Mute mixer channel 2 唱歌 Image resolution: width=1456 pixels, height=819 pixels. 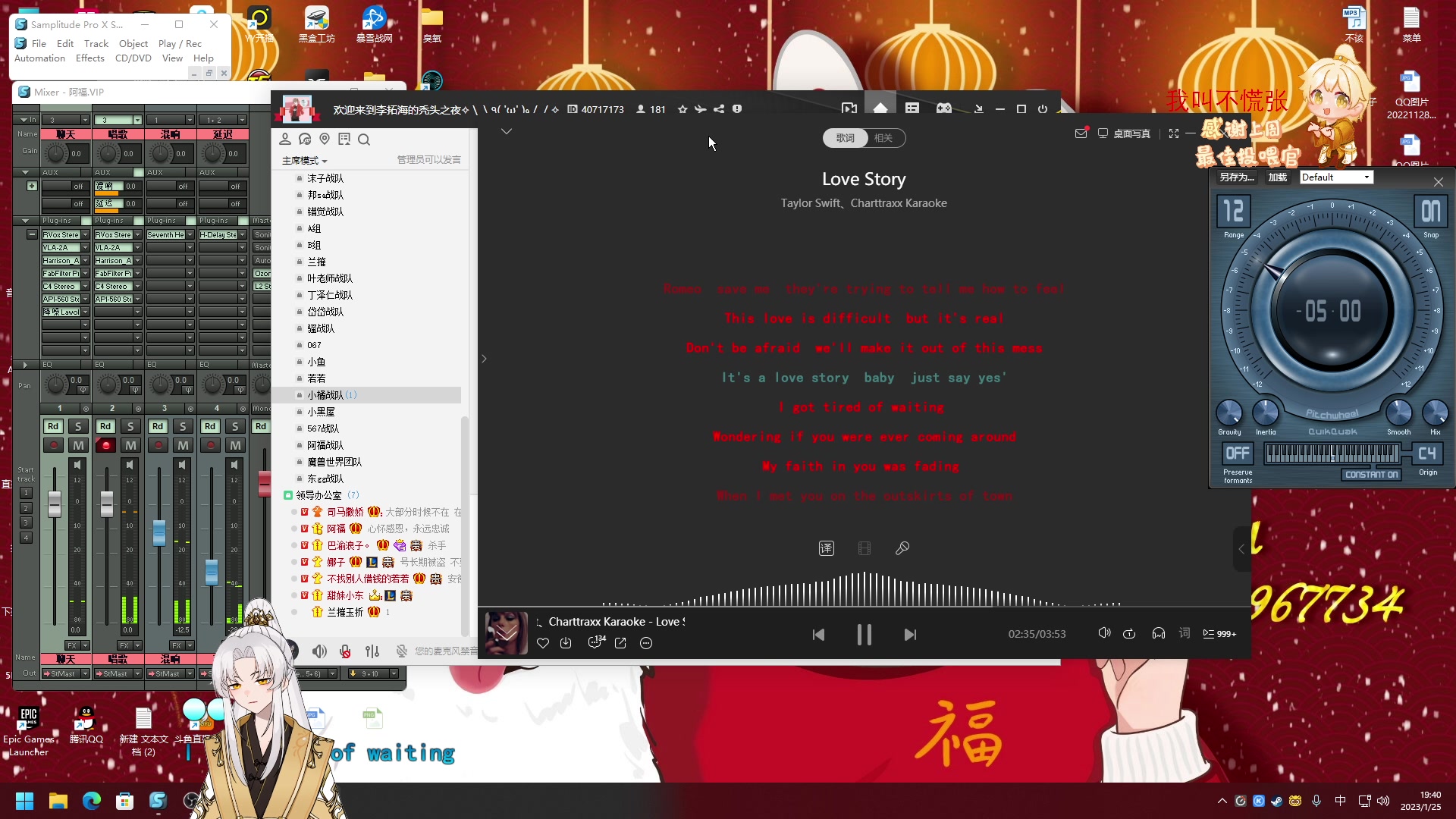130,445
